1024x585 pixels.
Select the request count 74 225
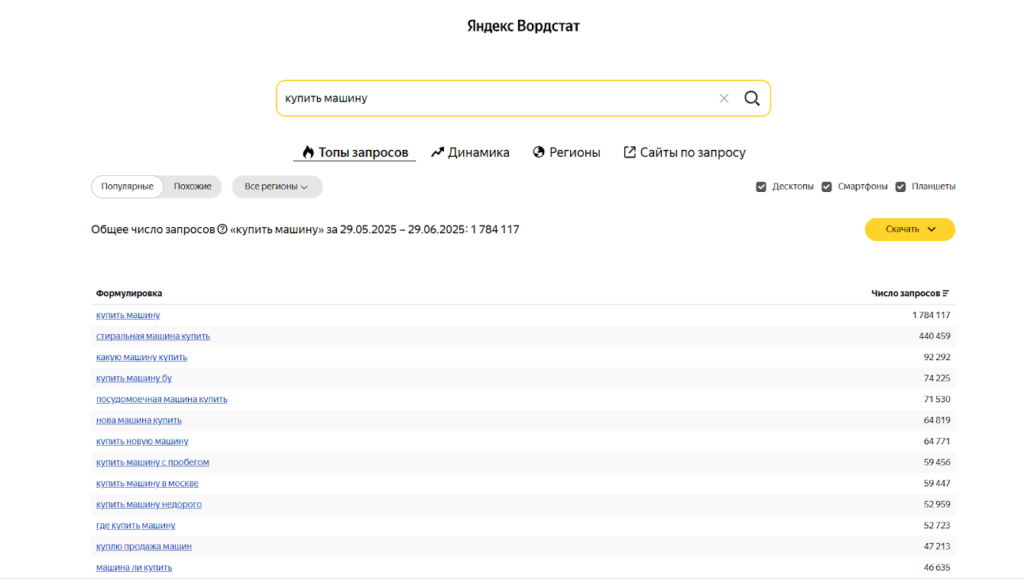point(937,378)
